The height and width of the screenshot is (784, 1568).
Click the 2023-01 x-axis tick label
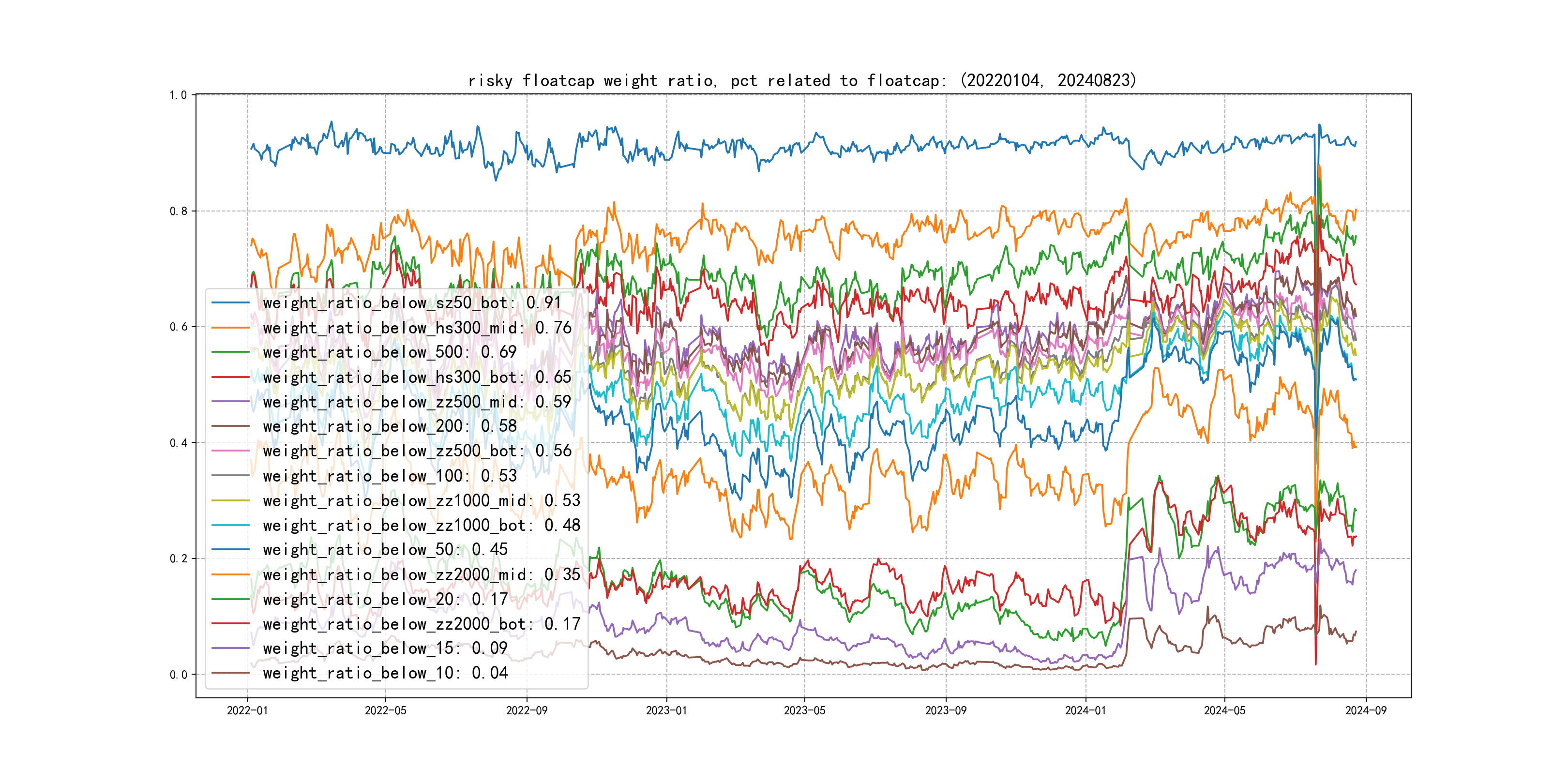click(666, 711)
